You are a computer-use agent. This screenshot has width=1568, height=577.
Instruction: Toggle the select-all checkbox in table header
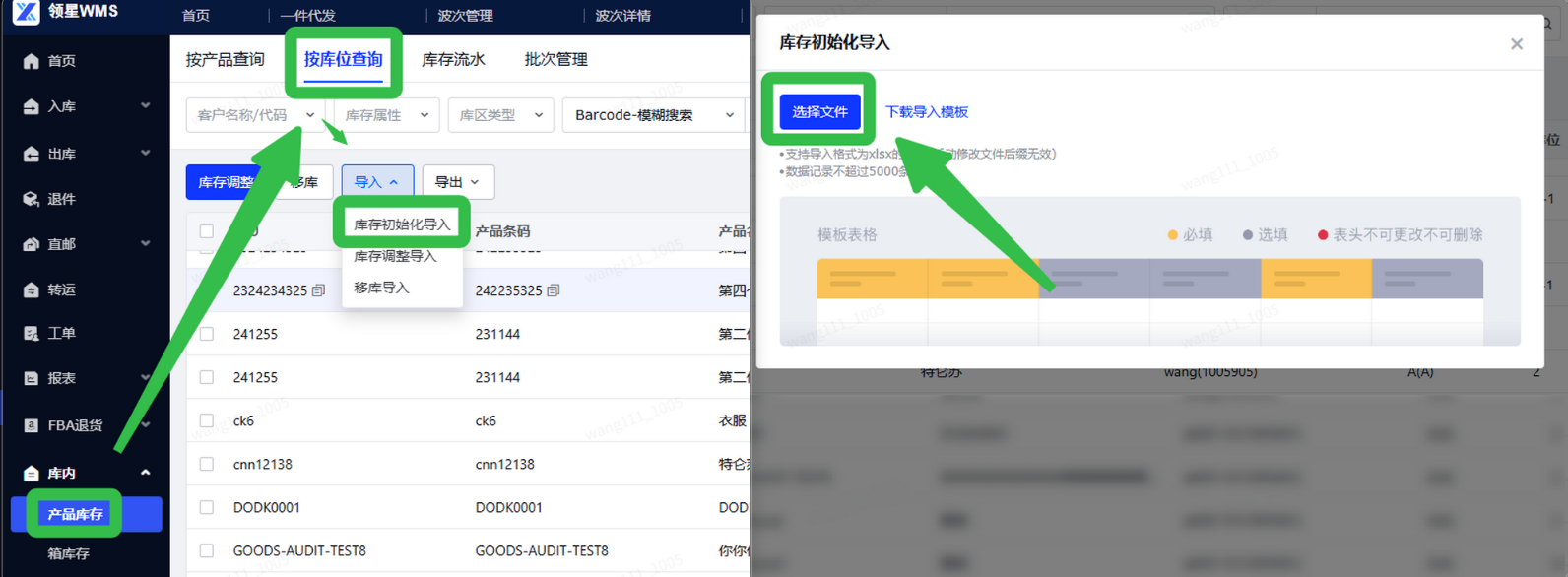(x=207, y=231)
